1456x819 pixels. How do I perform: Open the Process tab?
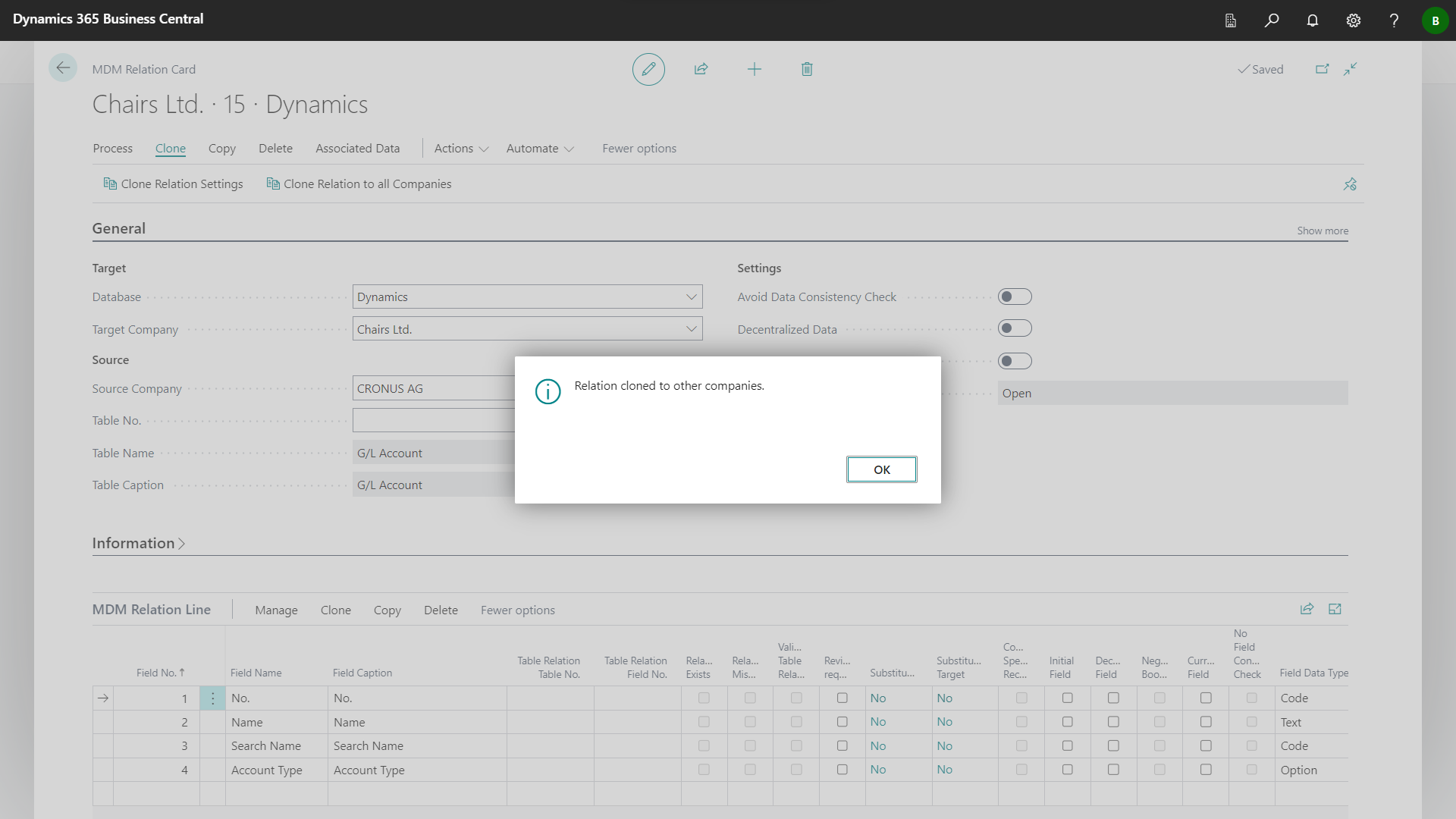(112, 149)
